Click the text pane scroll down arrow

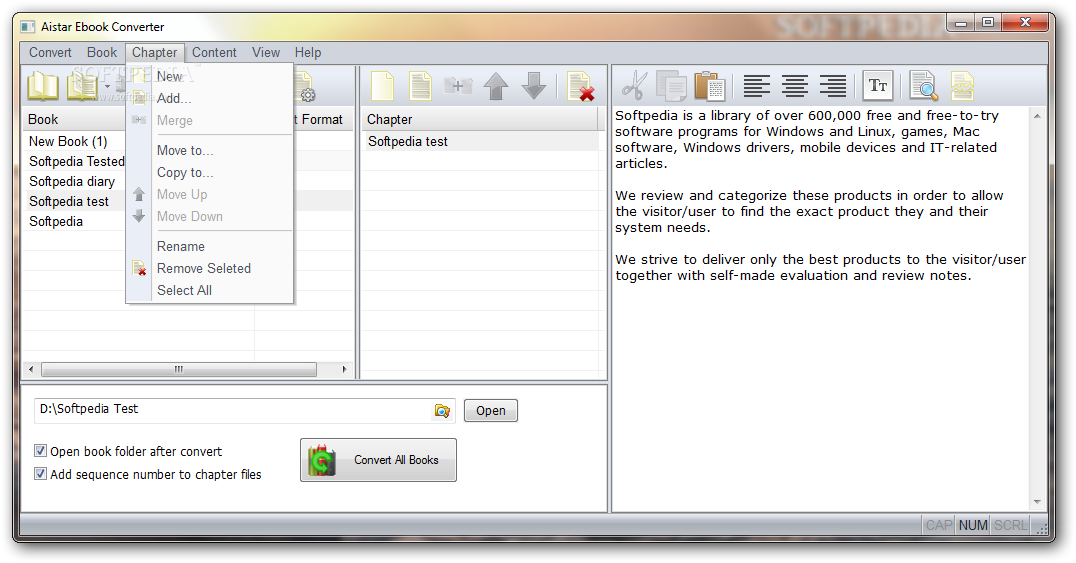[1037, 502]
